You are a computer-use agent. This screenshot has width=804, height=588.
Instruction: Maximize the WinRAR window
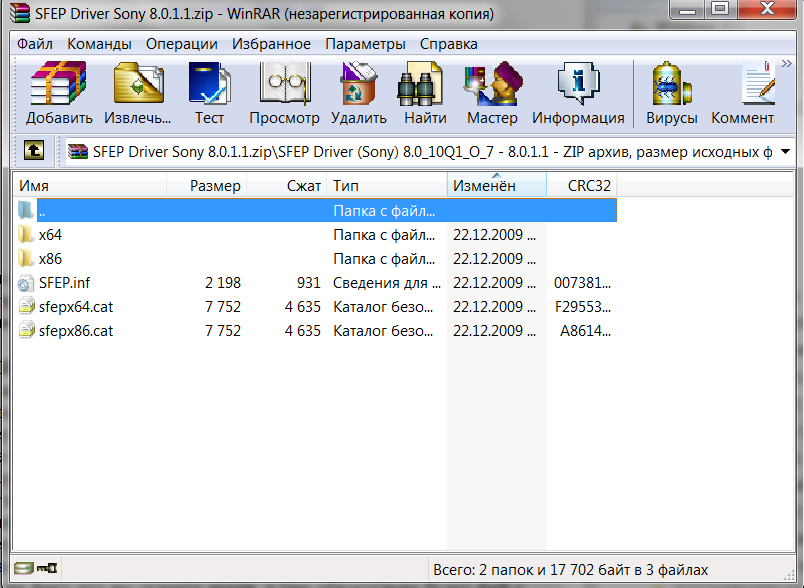(720, 9)
